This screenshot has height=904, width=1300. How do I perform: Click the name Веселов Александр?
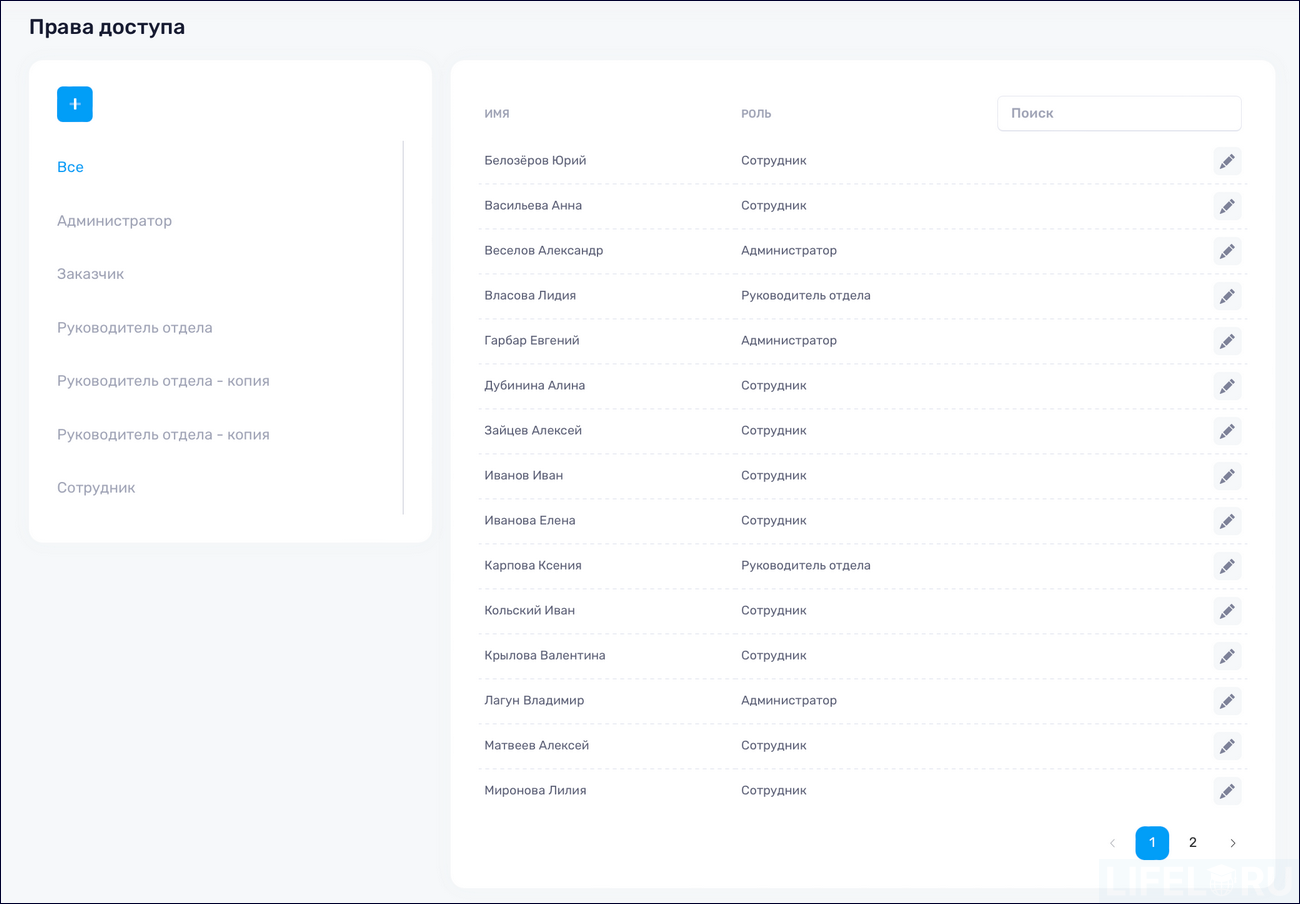tap(543, 250)
